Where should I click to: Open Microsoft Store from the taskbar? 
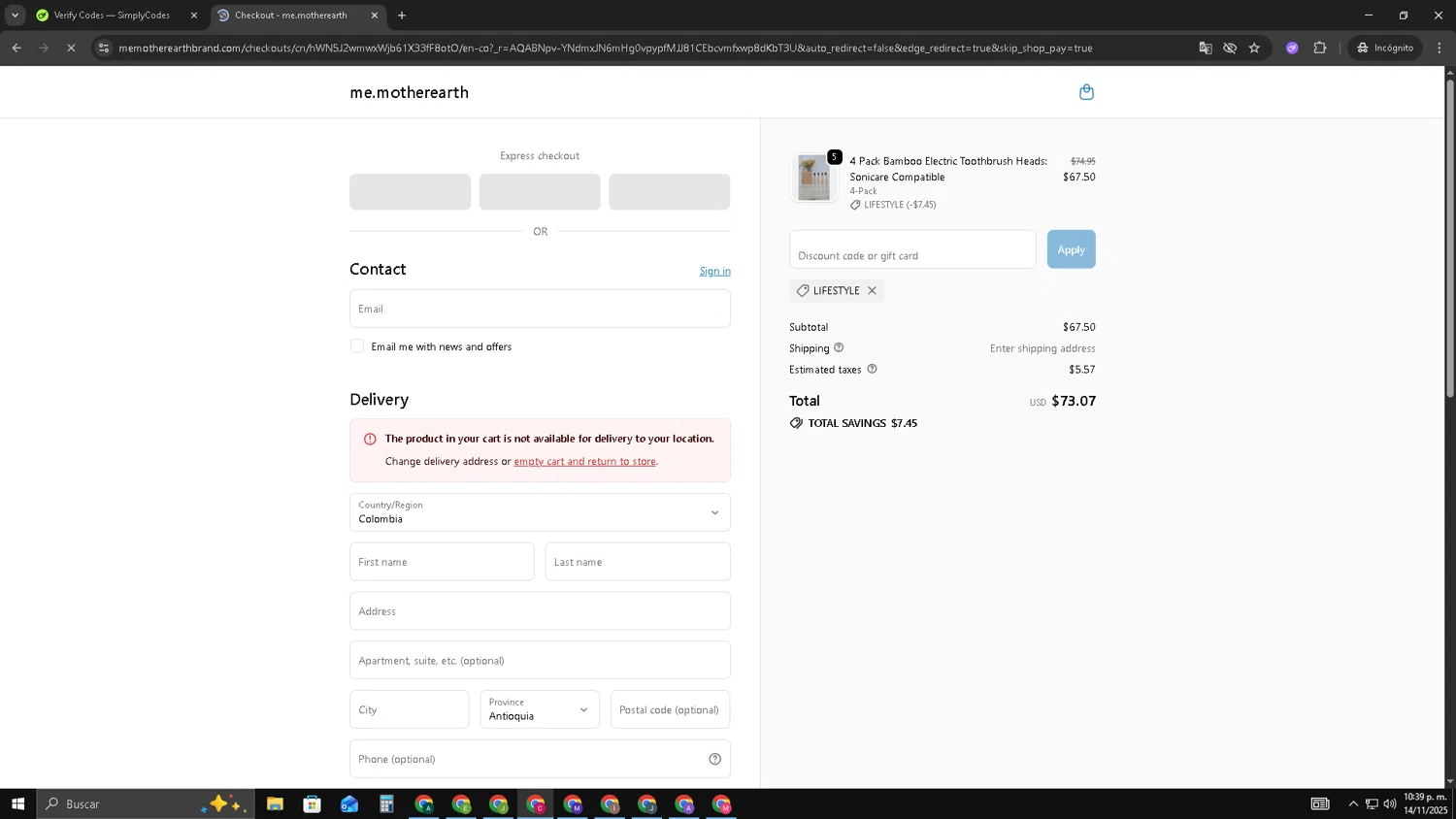pos(312,803)
